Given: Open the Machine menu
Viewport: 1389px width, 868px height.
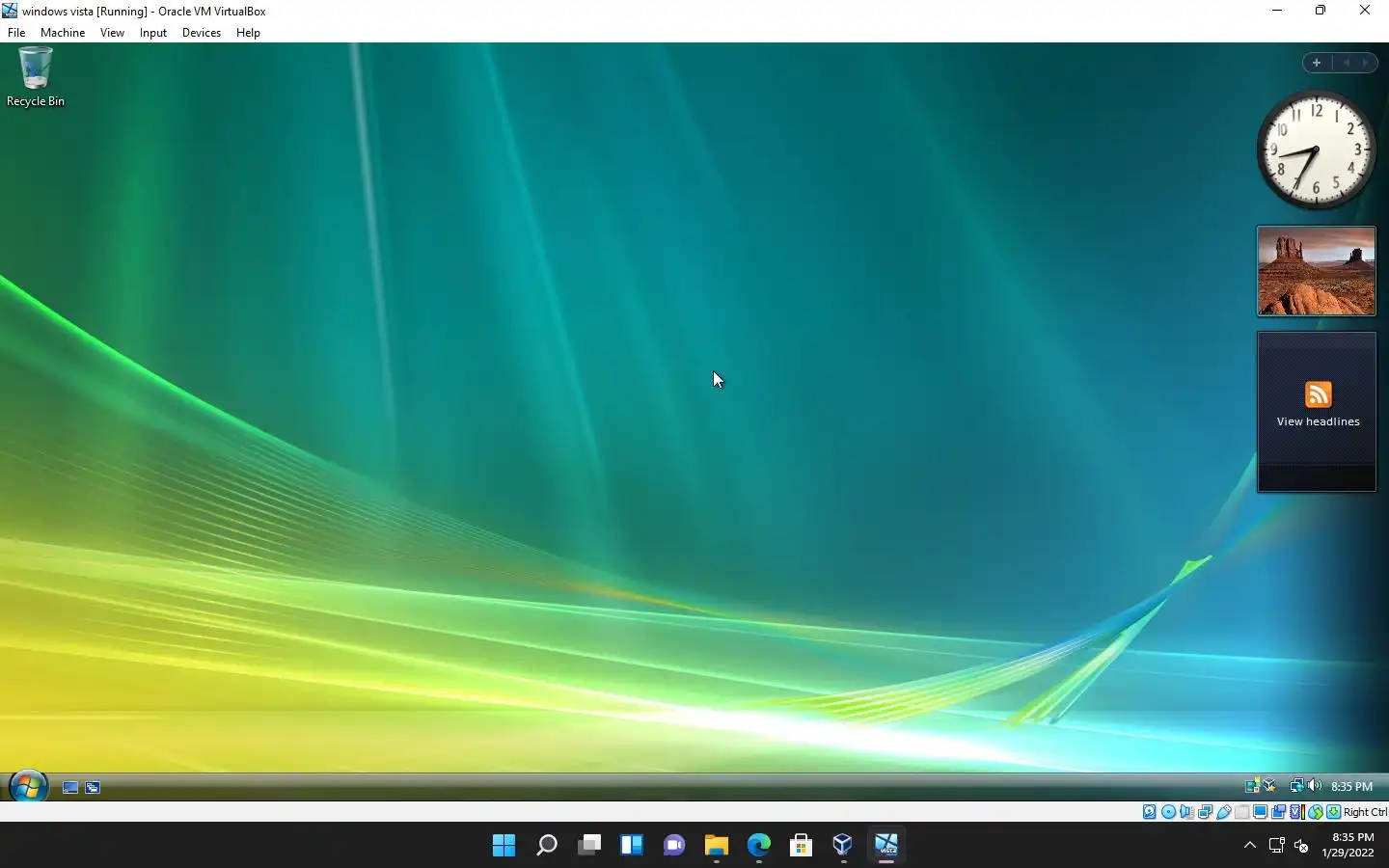Looking at the screenshot, I should click(63, 32).
